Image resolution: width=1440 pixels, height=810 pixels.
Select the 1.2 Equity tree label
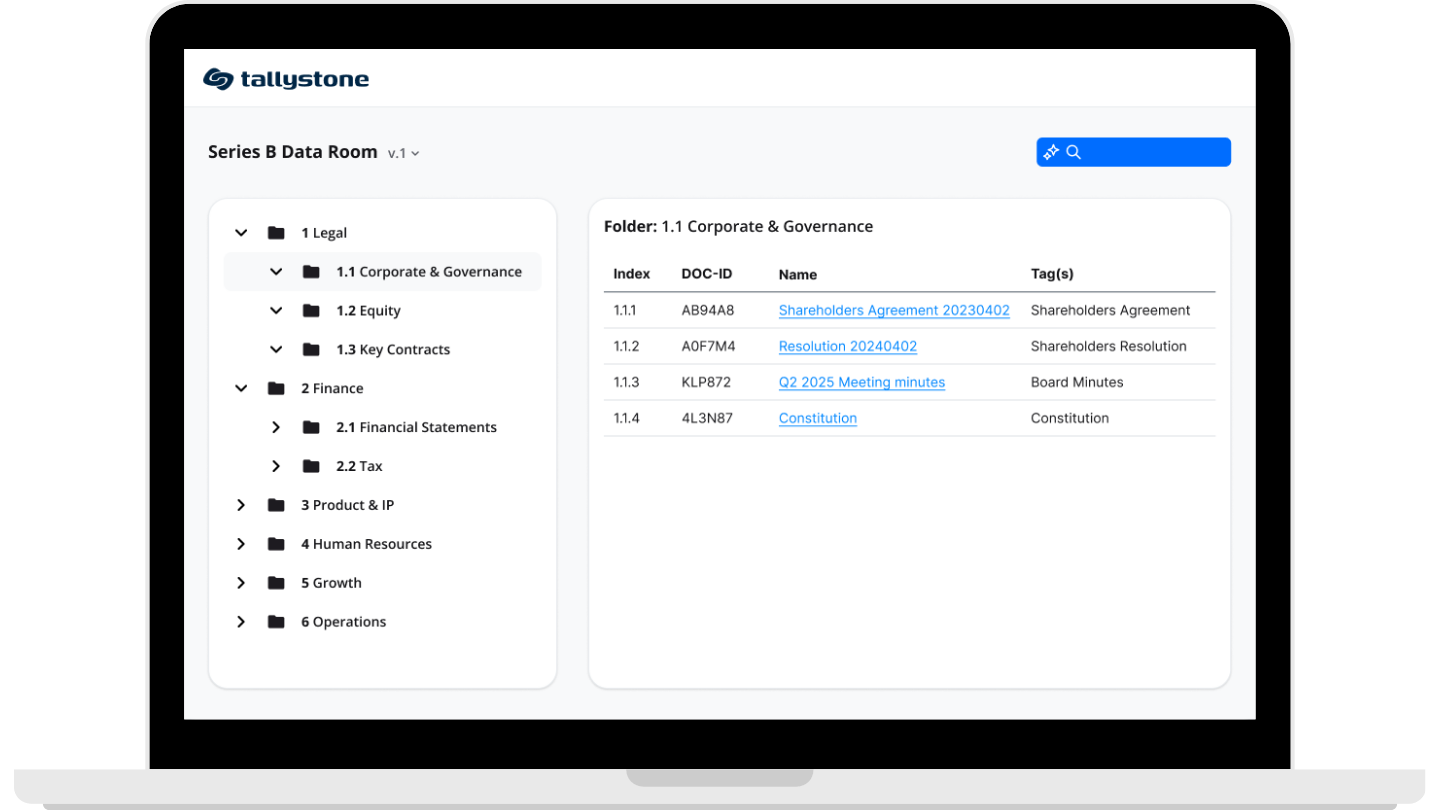pos(368,311)
